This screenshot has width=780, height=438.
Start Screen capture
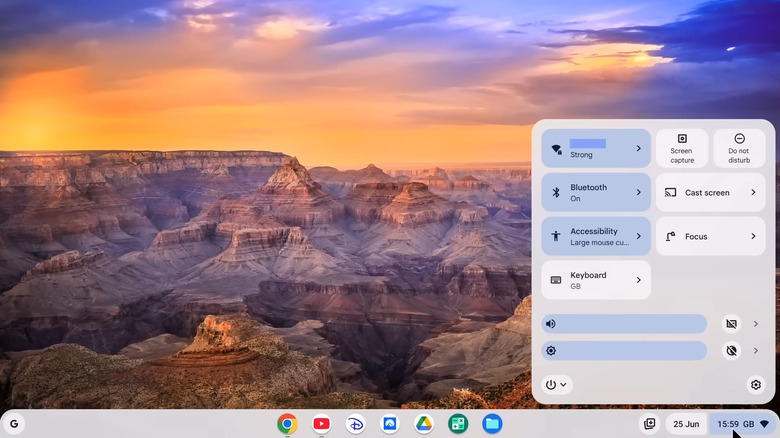tap(682, 148)
